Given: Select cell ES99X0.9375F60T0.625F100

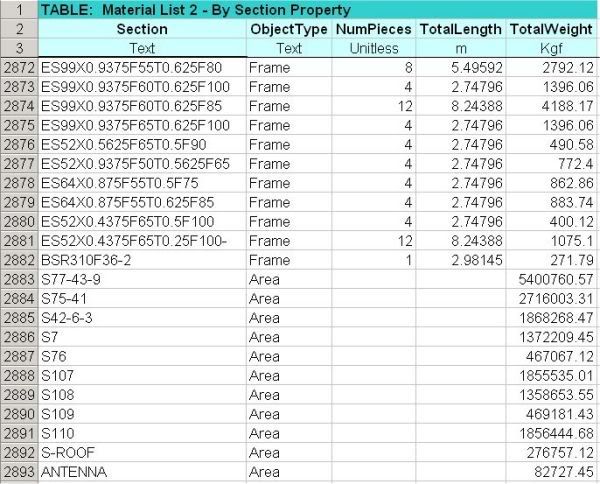Looking at the screenshot, I should pos(142,87).
